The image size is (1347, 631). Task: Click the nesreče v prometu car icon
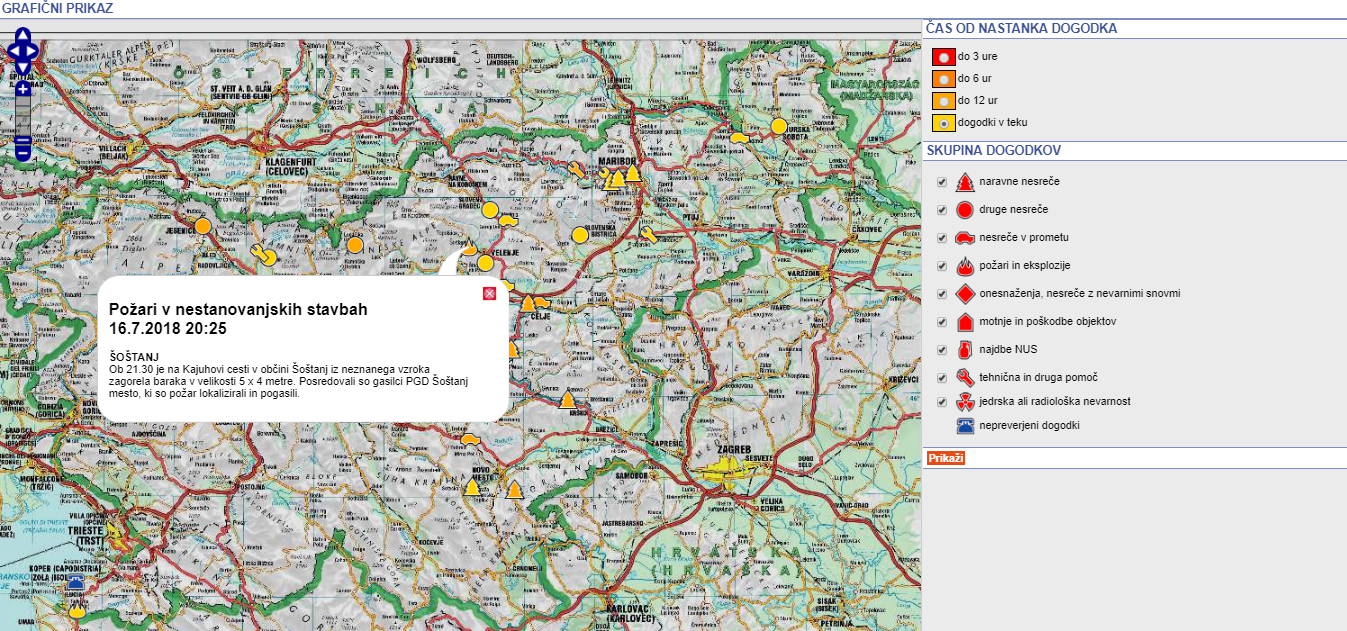[965, 238]
